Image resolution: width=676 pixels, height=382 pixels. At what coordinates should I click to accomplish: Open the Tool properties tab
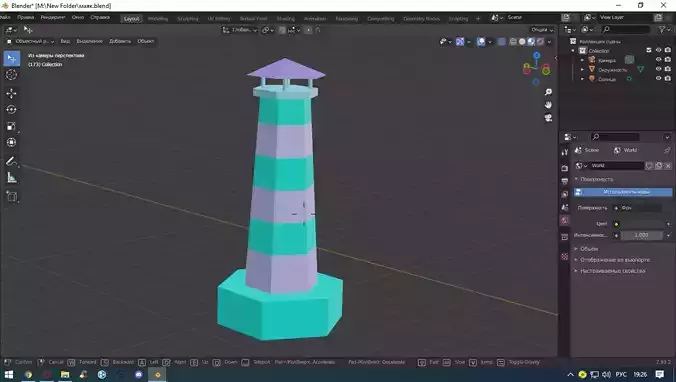[x=565, y=152]
